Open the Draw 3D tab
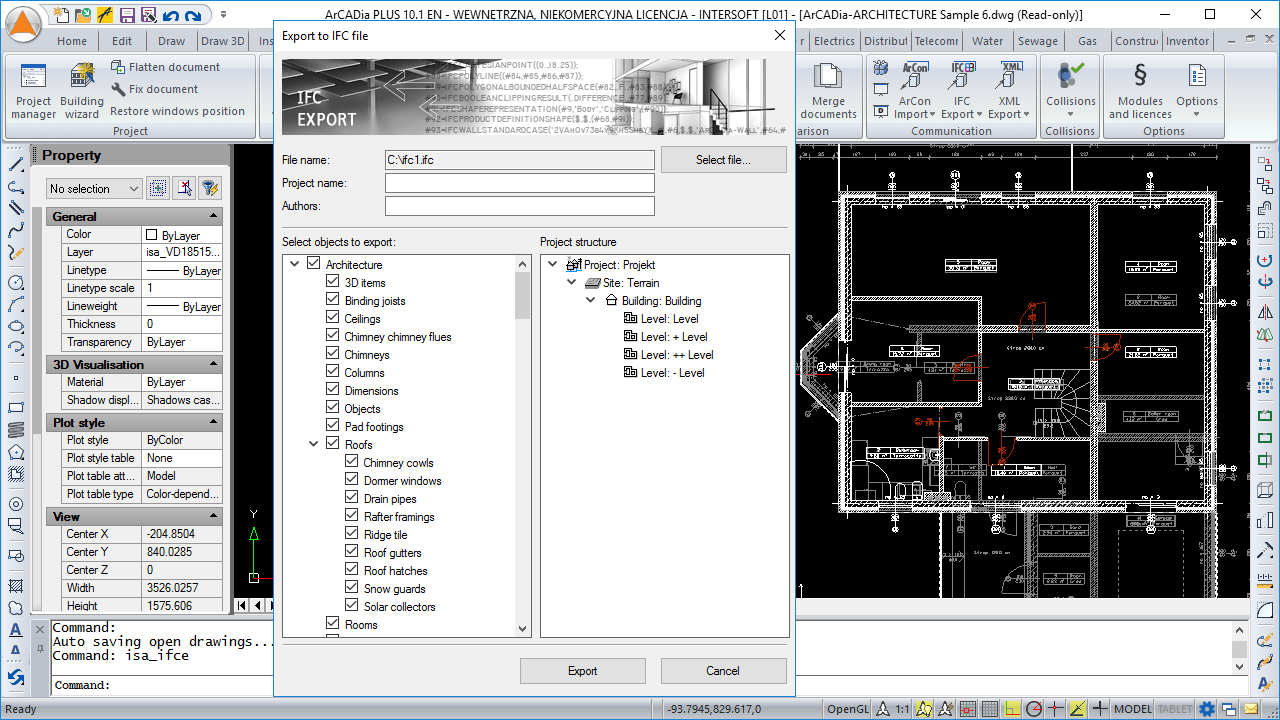The image size is (1280, 720). [222, 41]
